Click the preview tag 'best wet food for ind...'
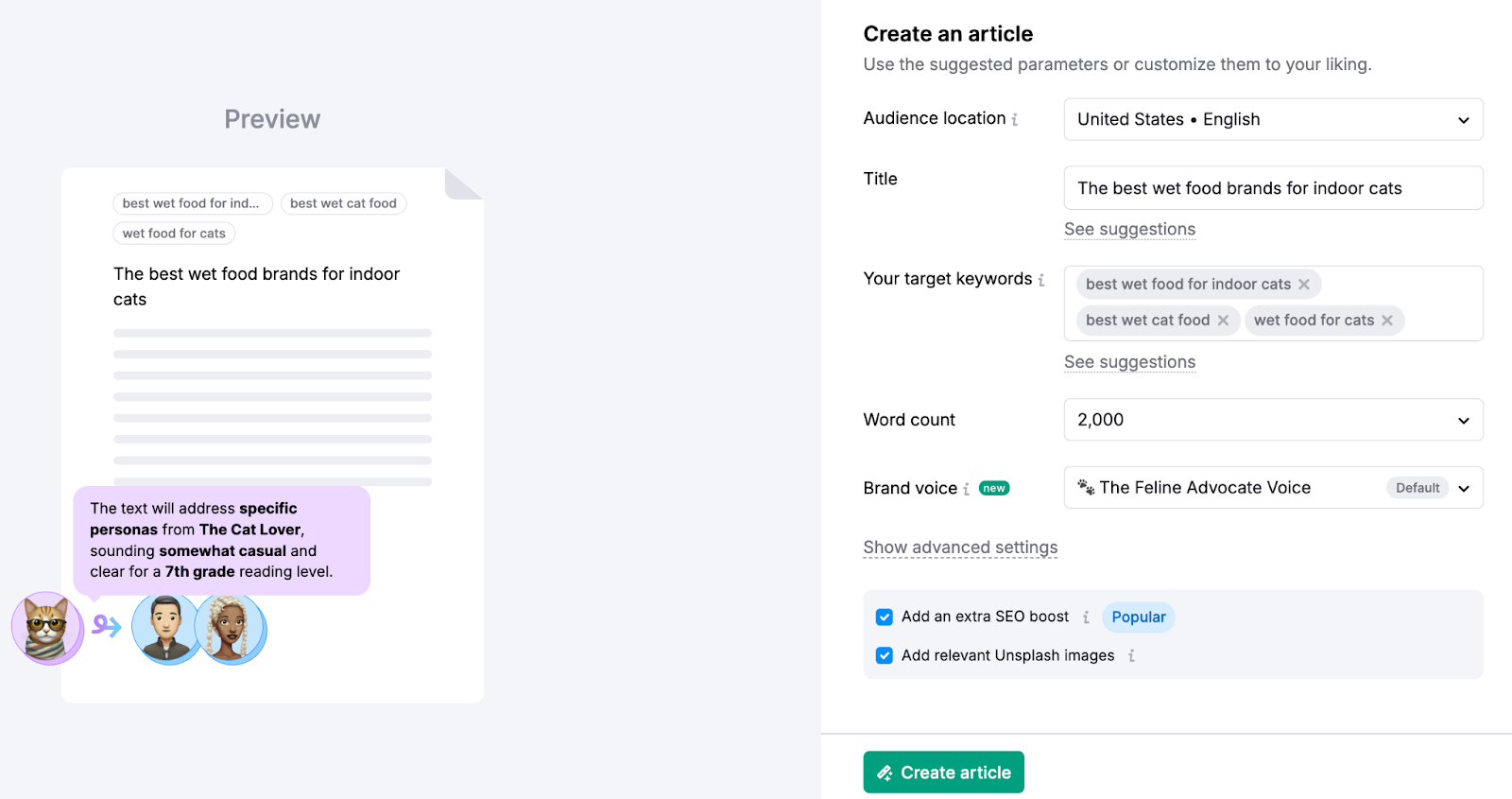 [x=192, y=203]
